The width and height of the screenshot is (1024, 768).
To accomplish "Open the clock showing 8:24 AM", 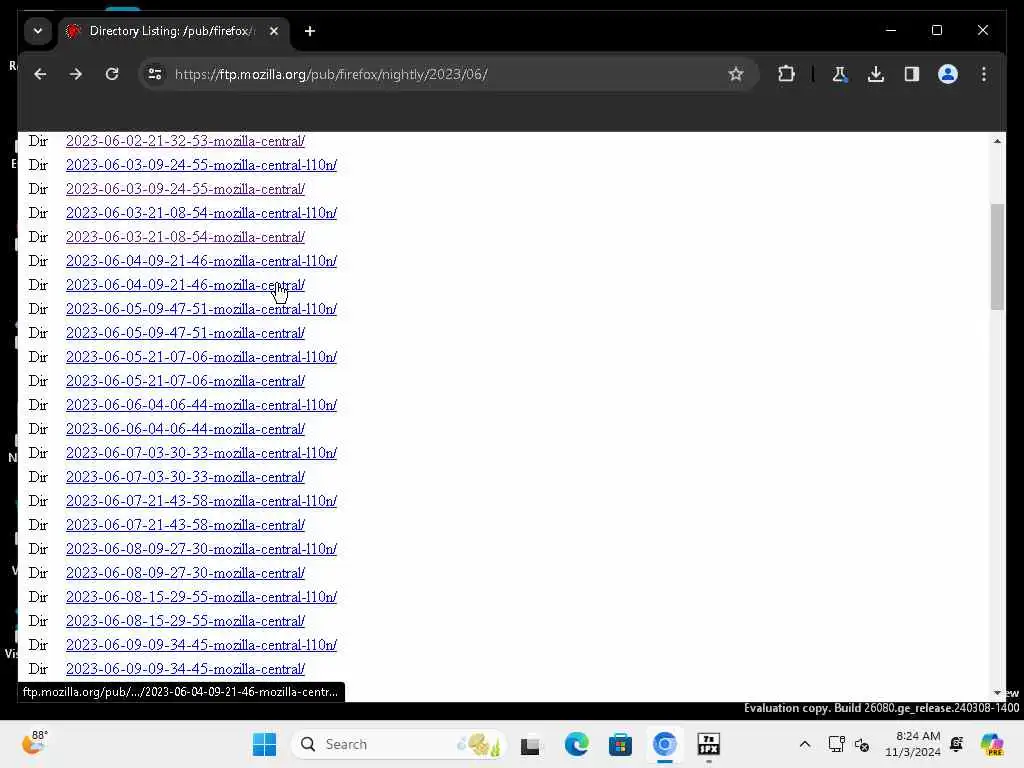I will click(912, 744).
